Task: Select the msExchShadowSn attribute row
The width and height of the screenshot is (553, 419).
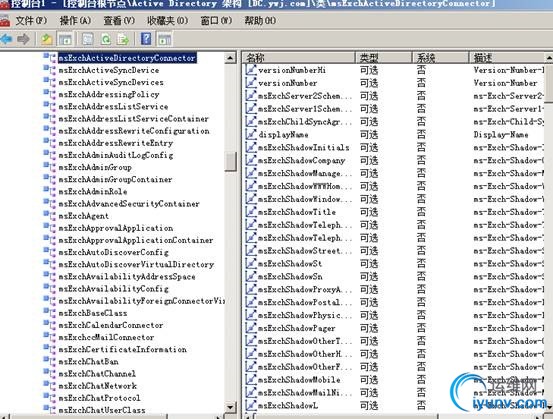Action: pyautogui.click(x=394, y=277)
